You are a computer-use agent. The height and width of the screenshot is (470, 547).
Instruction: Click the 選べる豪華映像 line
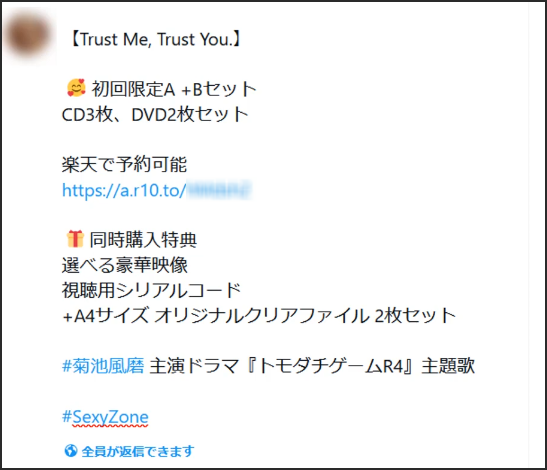click(125, 265)
